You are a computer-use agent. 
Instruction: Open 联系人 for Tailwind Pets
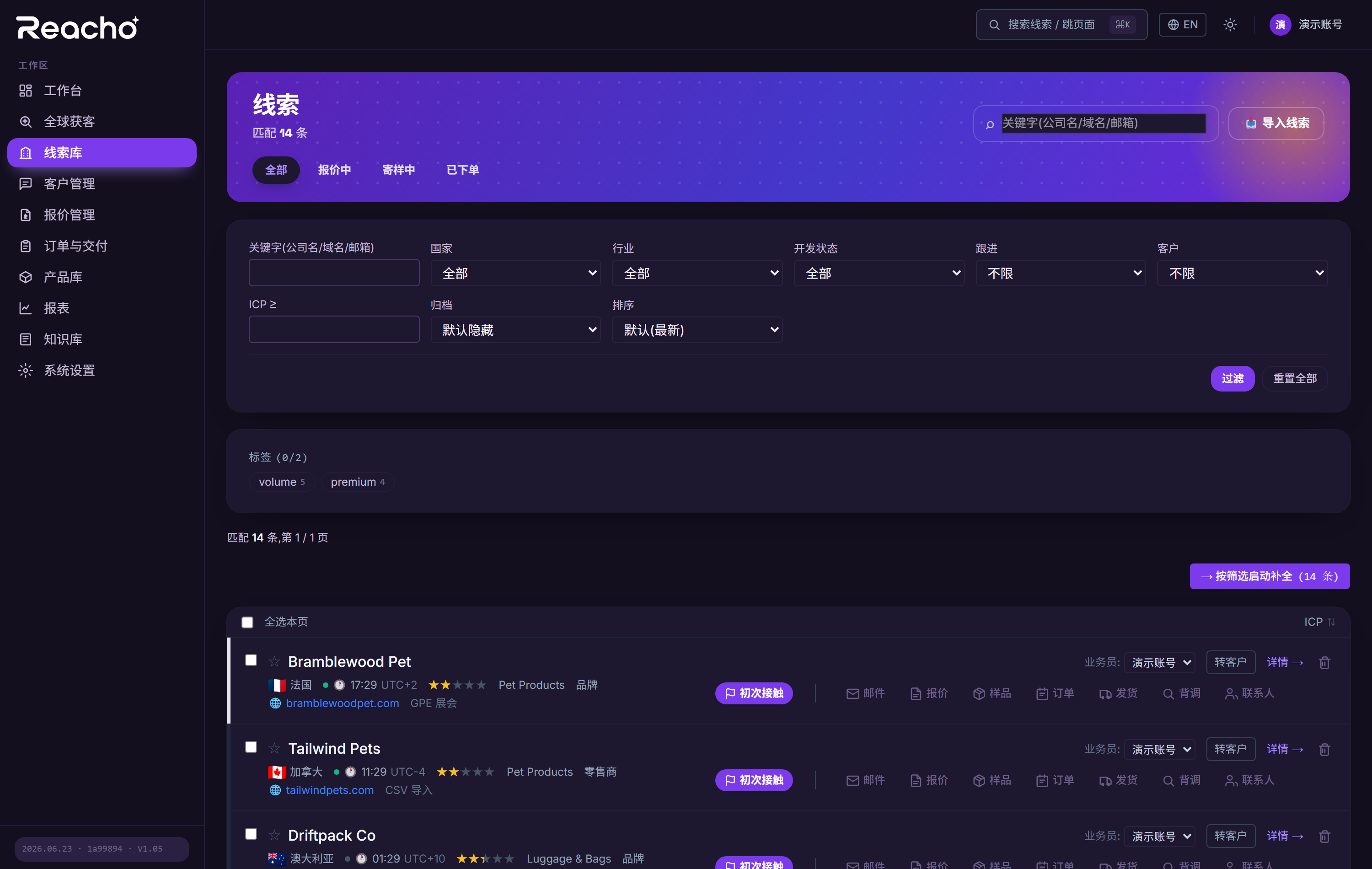tap(1249, 780)
